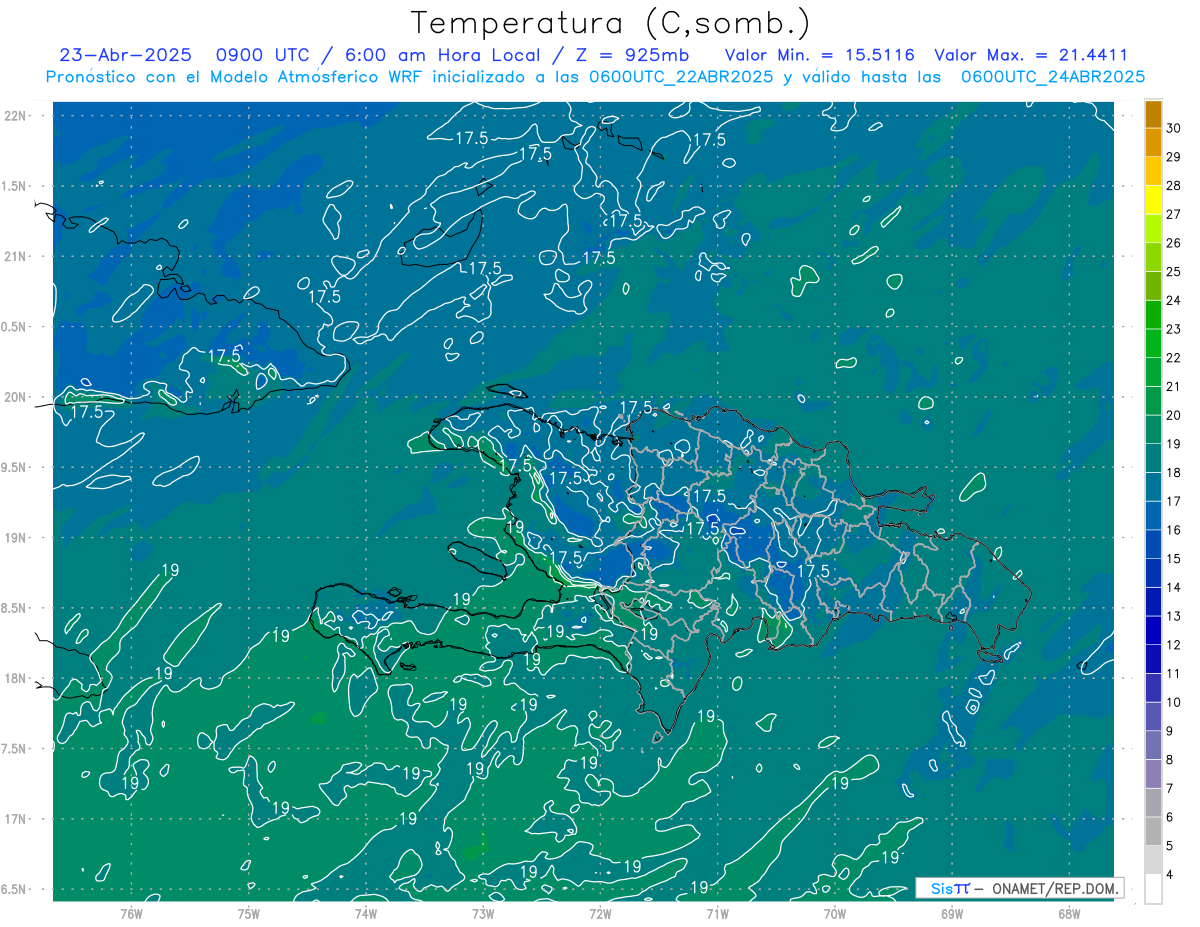Click the "68W" longitude axis label
Image resolution: width=1200 pixels, height=927 pixels.
[1068, 913]
